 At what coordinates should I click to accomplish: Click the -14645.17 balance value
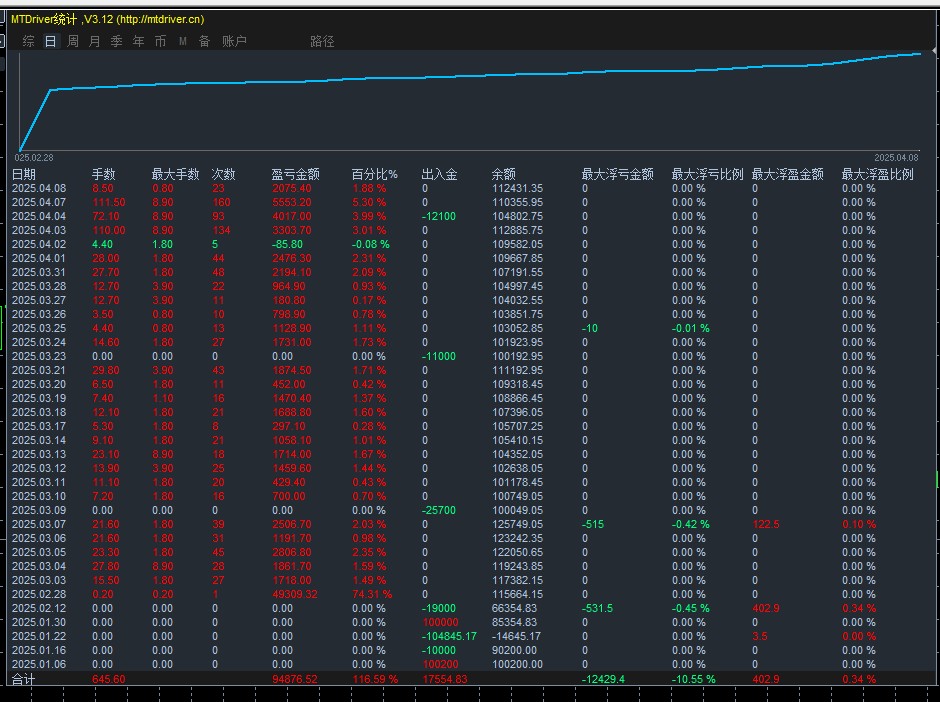(x=516, y=636)
